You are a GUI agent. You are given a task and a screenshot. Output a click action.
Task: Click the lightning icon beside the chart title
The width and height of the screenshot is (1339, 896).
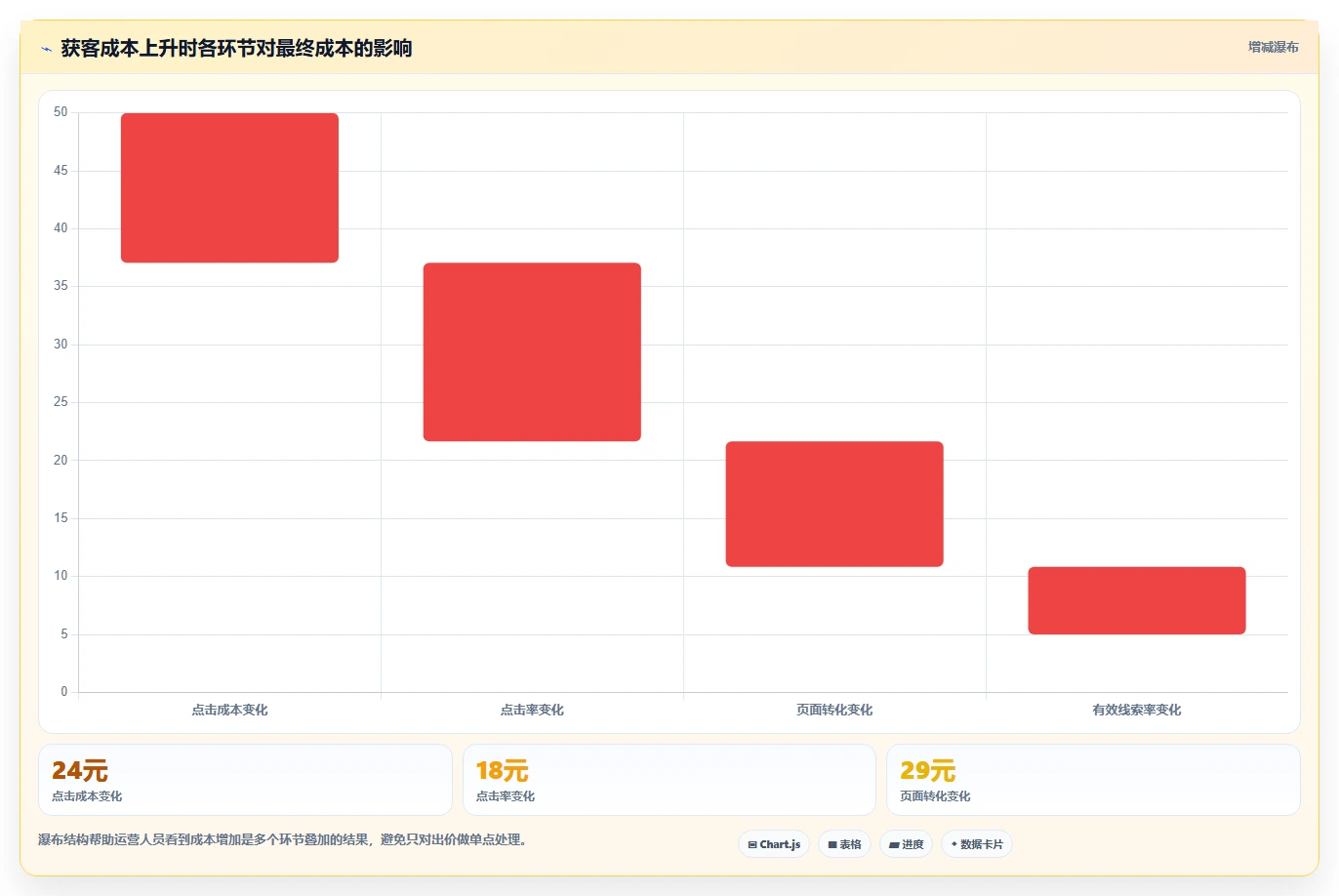point(46,49)
